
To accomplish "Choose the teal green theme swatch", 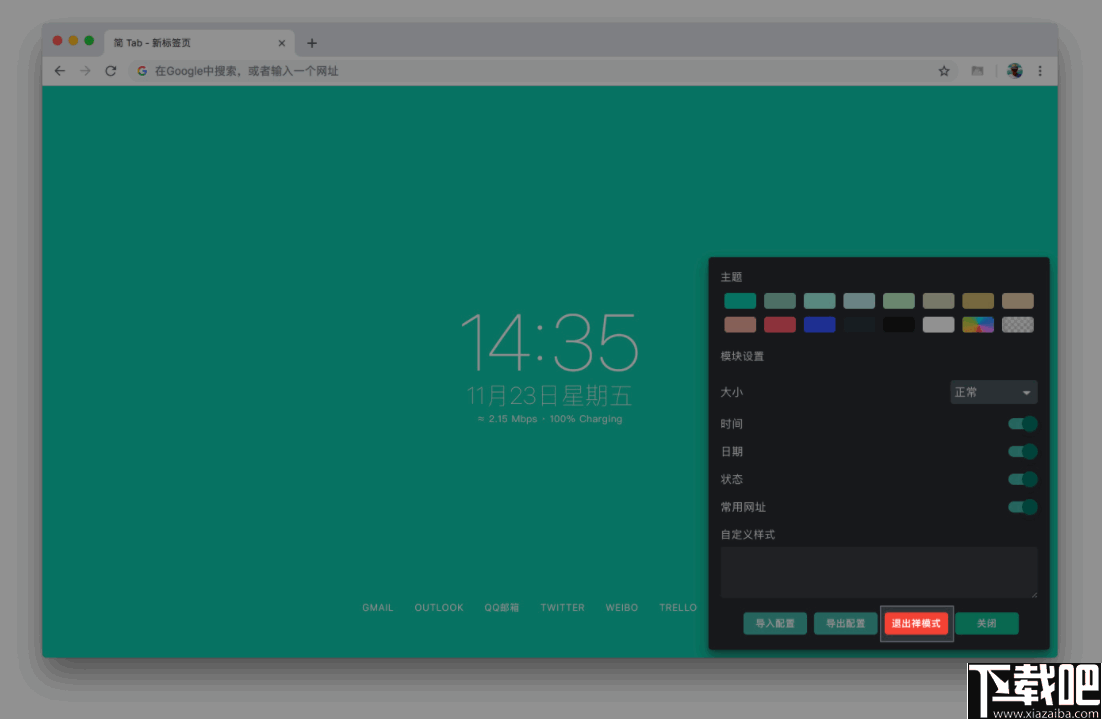I will pyautogui.click(x=740, y=301).
